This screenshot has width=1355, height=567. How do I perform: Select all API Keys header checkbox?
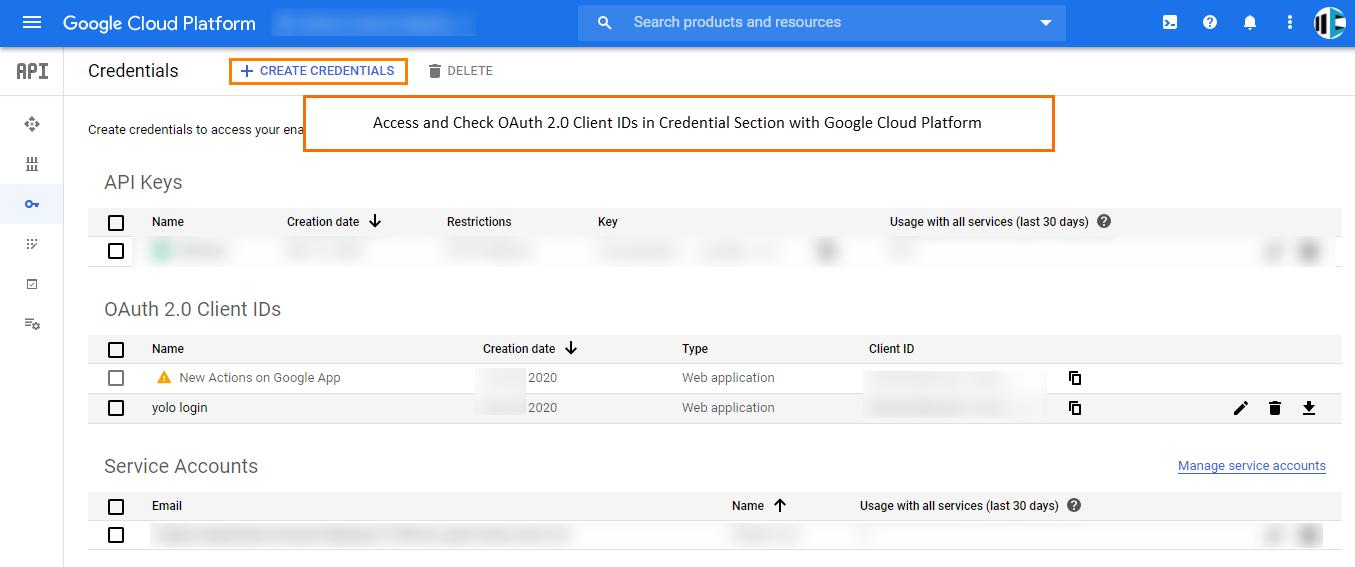(x=116, y=223)
